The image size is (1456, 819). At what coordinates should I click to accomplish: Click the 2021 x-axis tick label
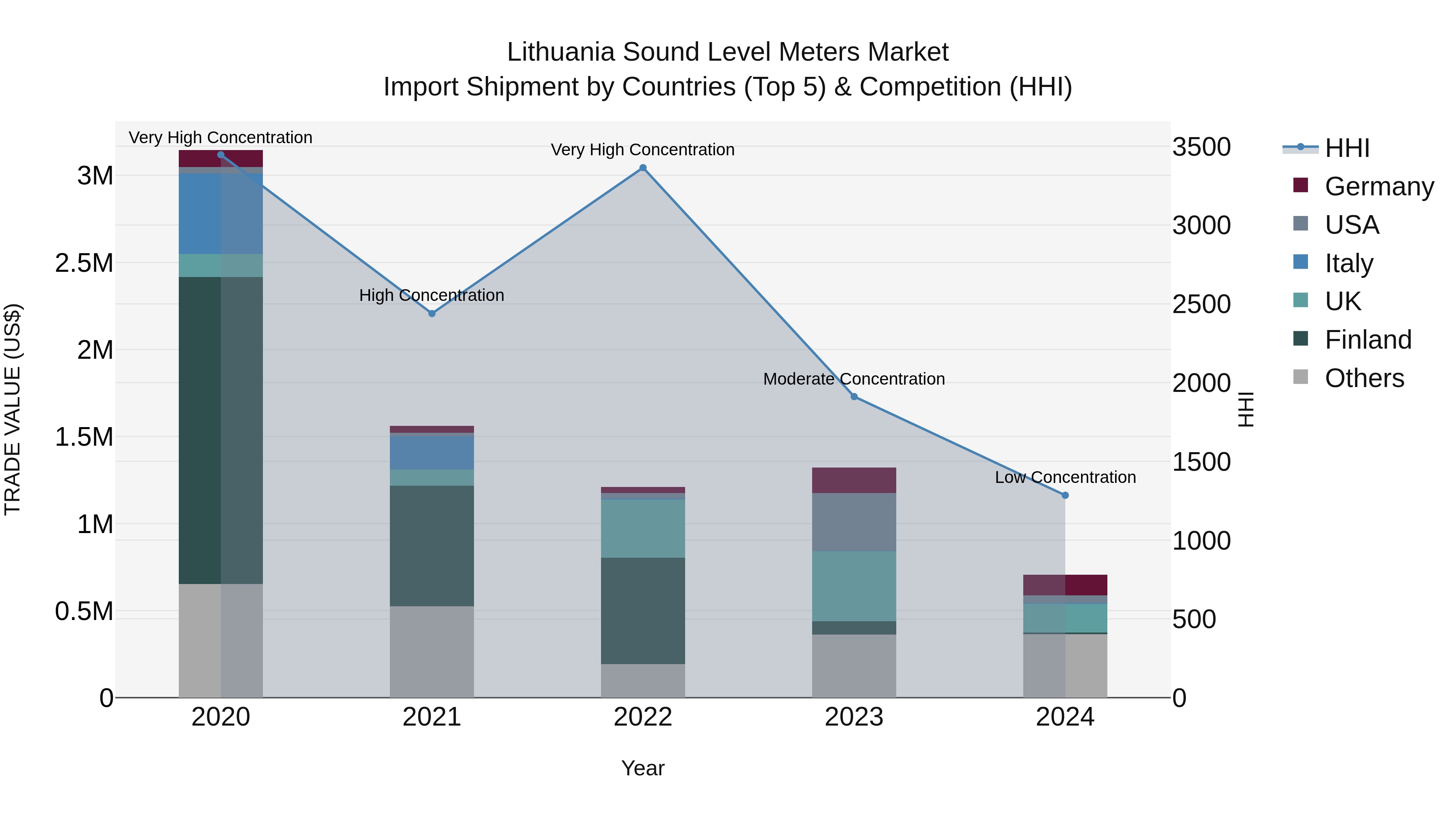(432, 717)
